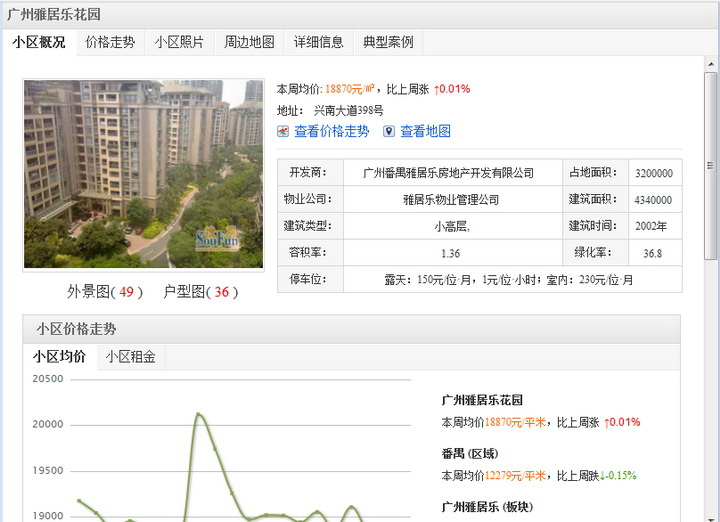The height and width of the screenshot is (522, 720).
Task: Click the 停车位 row label
Action: pyautogui.click(x=308, y=279)
